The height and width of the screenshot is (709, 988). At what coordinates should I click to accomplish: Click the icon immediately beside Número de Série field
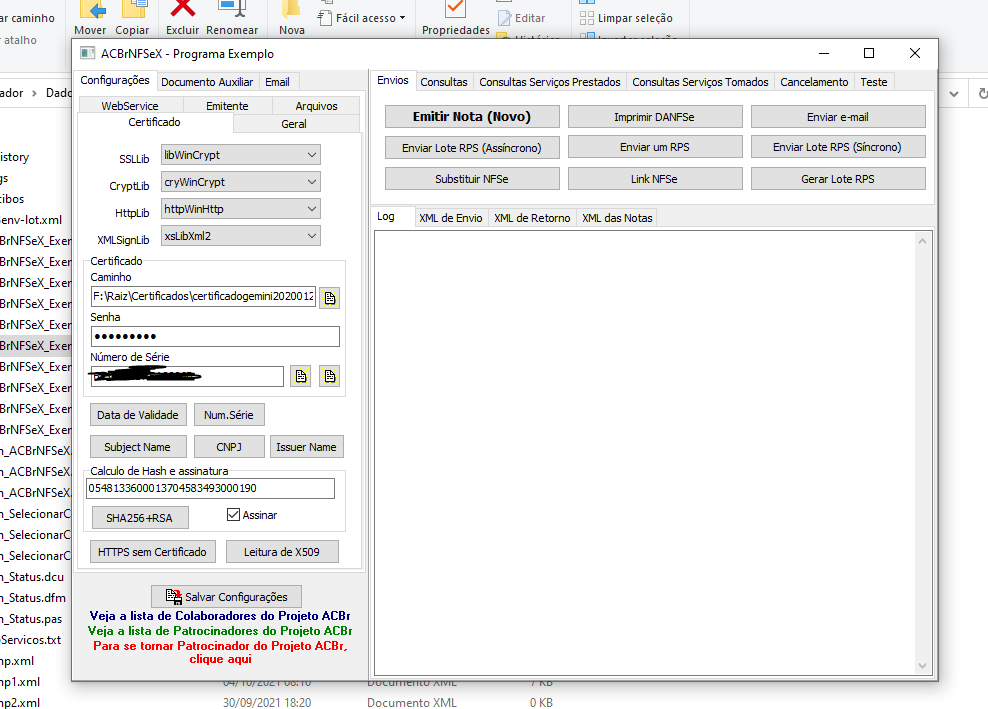click(x=301, y=376)
